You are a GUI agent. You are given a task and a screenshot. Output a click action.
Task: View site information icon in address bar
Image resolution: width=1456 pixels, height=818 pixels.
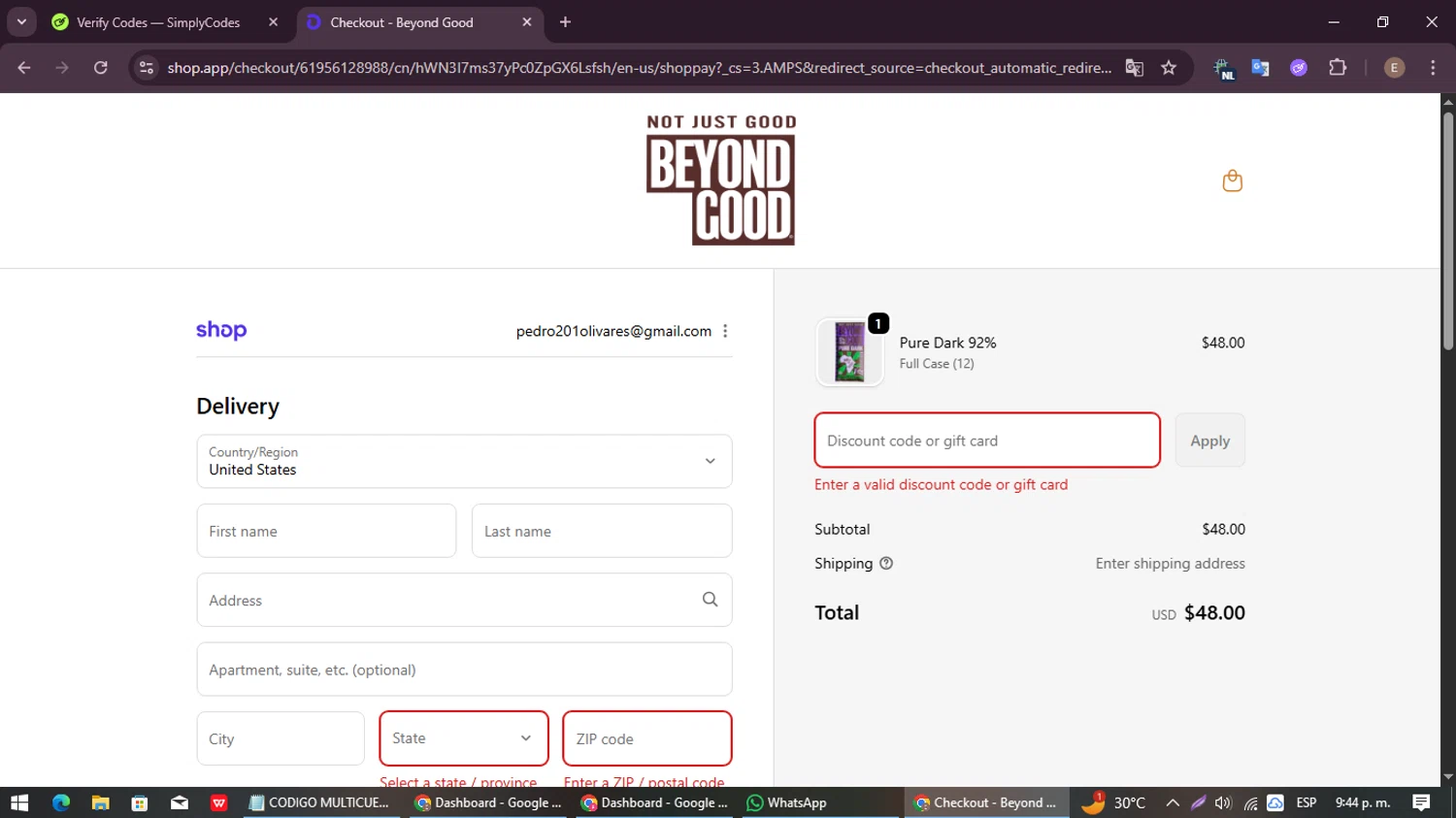tap(147, 68)
